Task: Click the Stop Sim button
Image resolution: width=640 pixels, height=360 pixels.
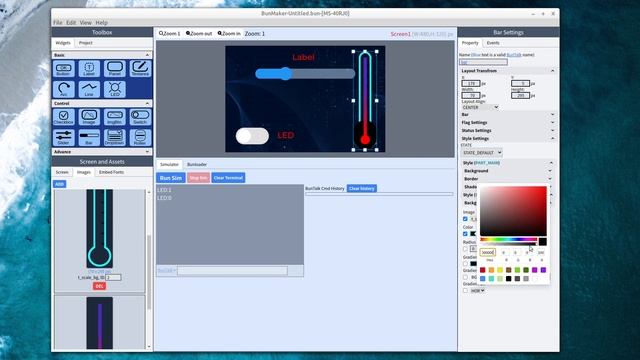Action: coord(198,178)
